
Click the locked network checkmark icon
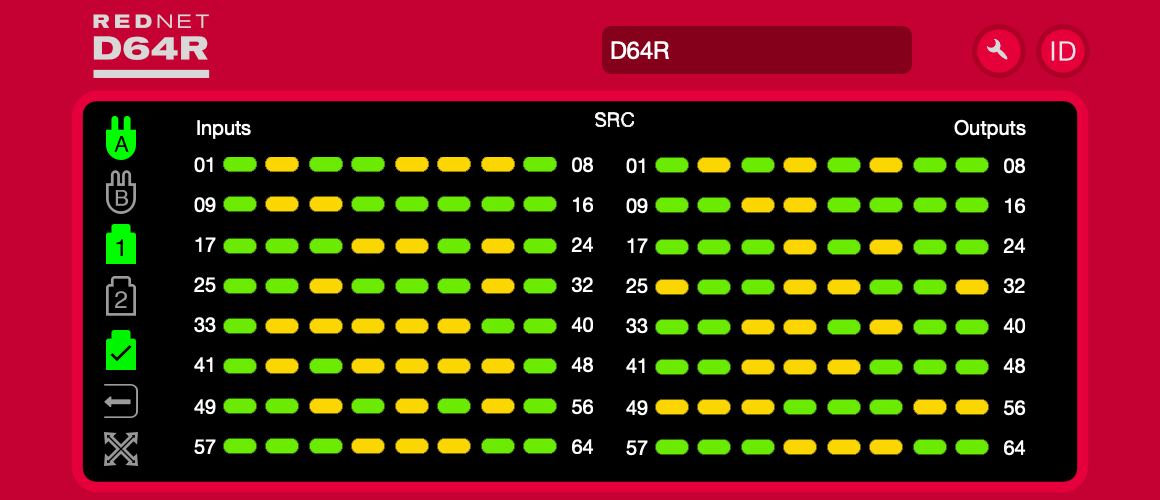click(x=121, y=349)
